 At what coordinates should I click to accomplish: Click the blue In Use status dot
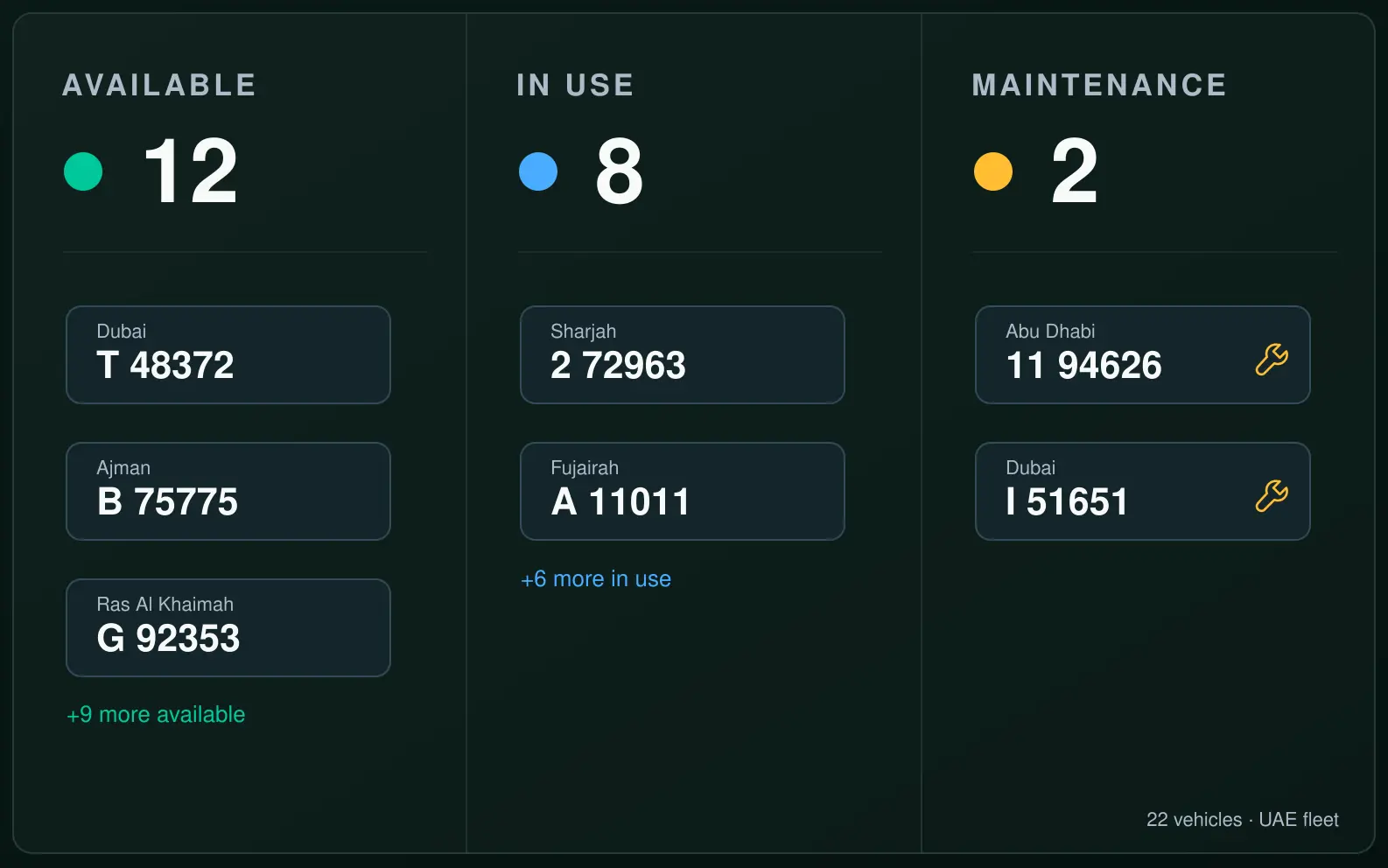point(538,171)
